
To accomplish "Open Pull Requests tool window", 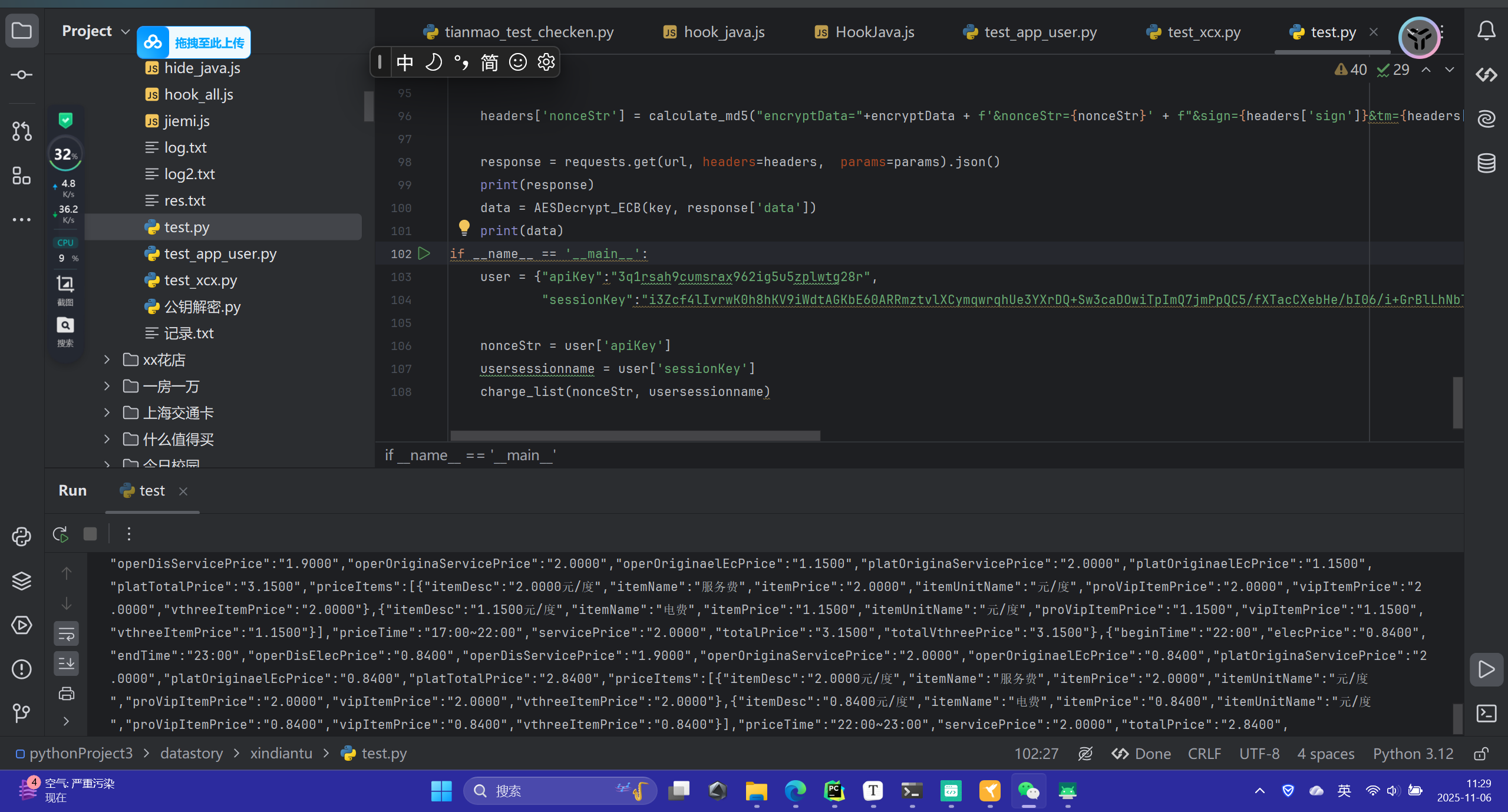I will (22, 131).
